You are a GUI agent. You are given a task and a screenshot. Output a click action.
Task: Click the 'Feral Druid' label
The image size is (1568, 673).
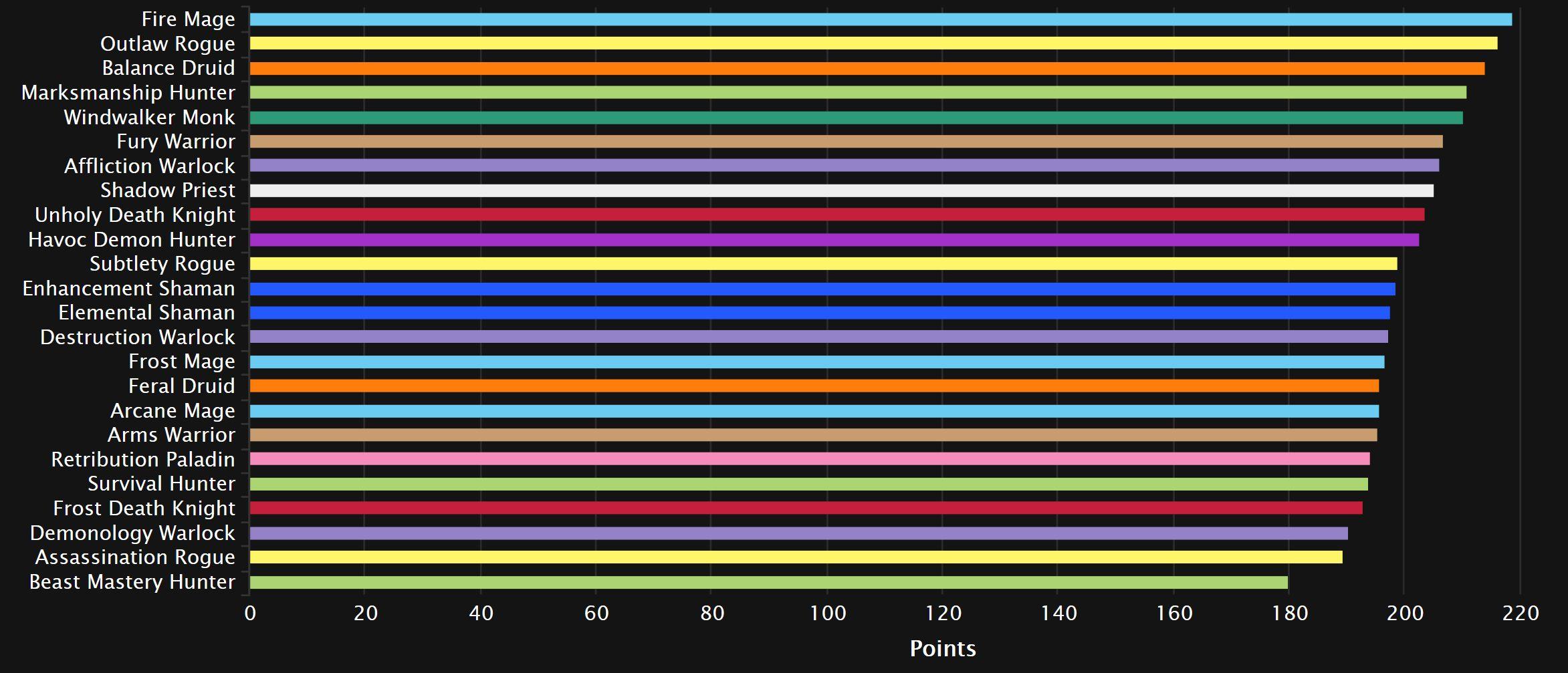tap(182, 386)
